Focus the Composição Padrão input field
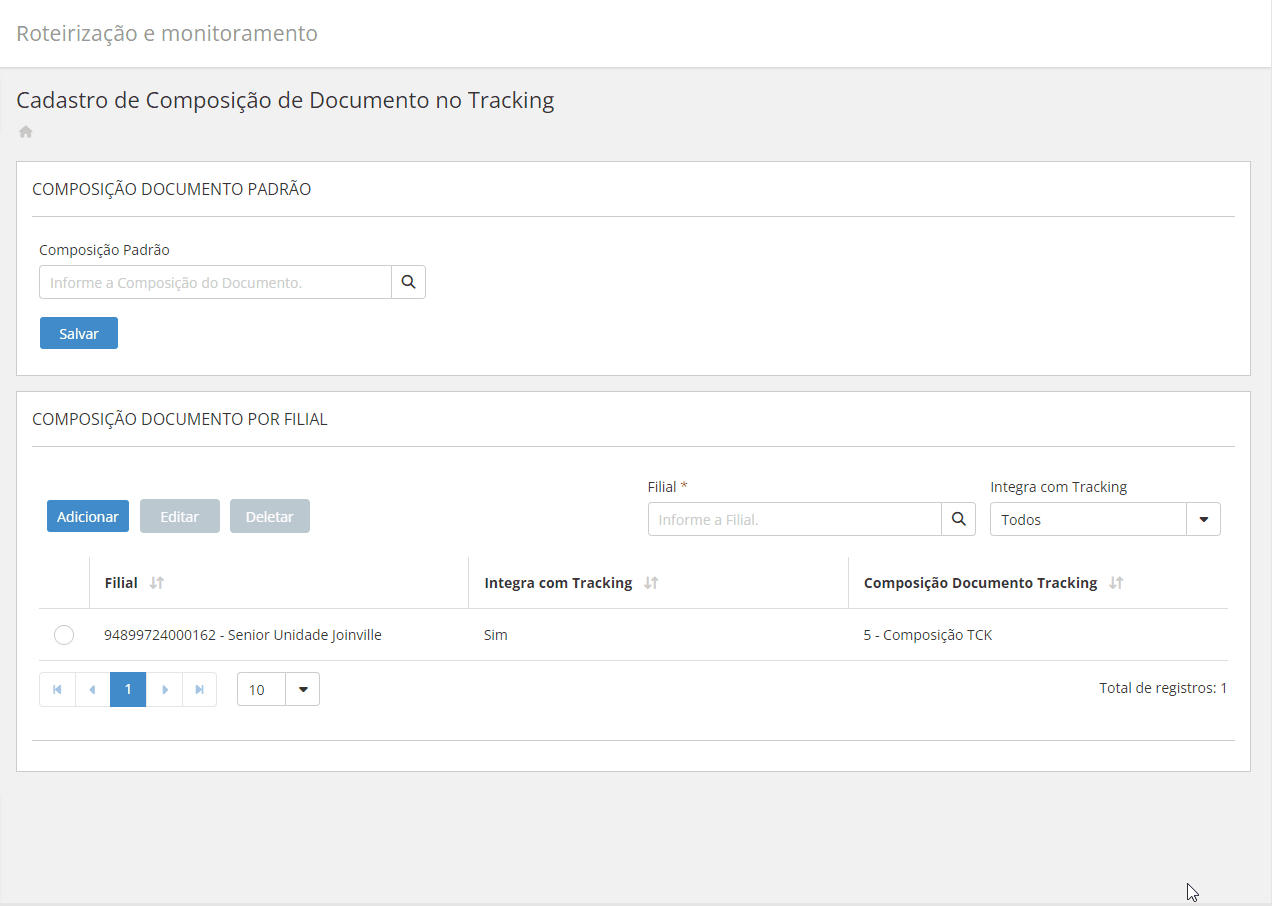This screenshot has width=1272, height=906. [x=215, y=283]
